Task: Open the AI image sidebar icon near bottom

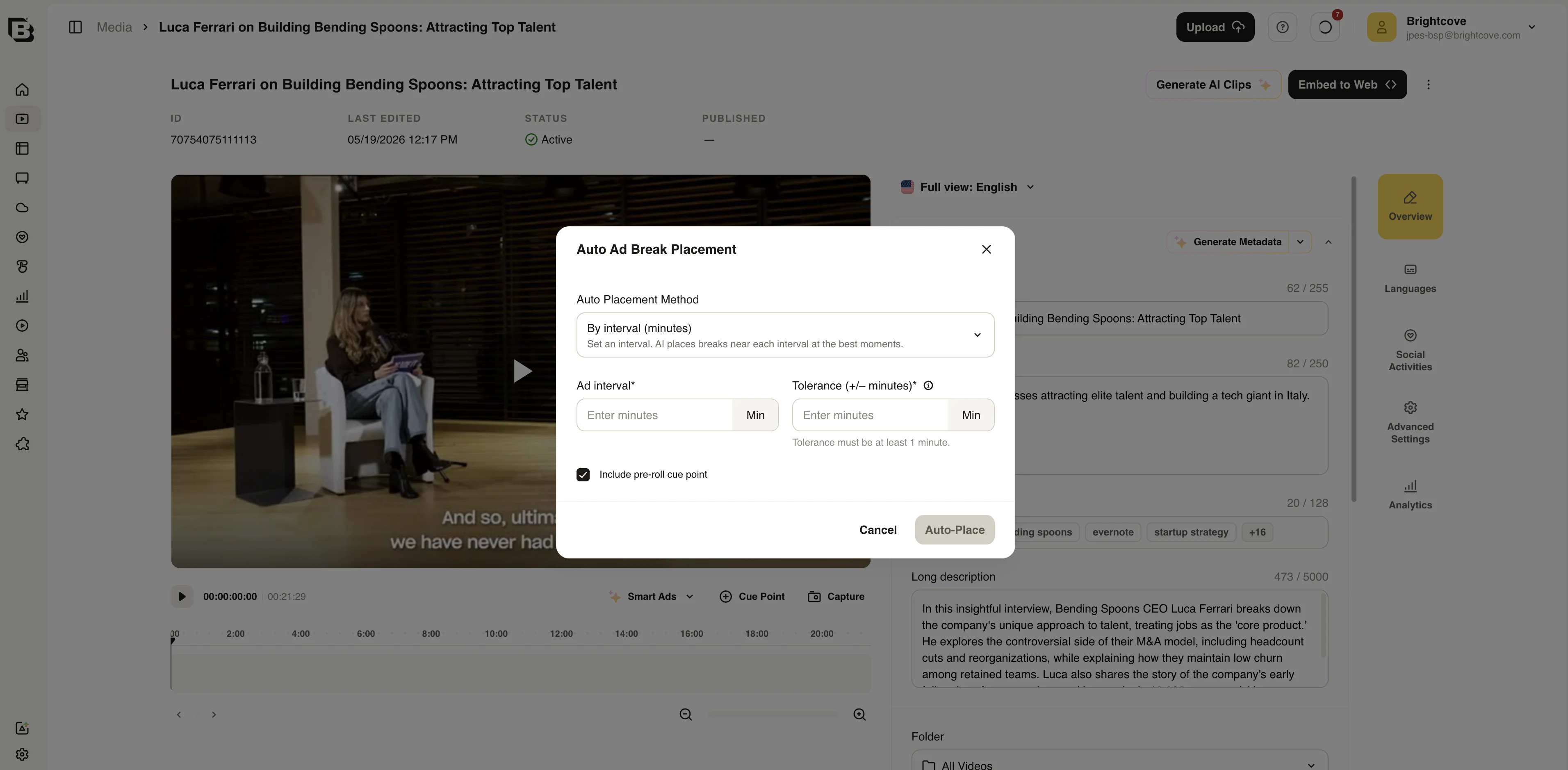Action: (22, 728)
